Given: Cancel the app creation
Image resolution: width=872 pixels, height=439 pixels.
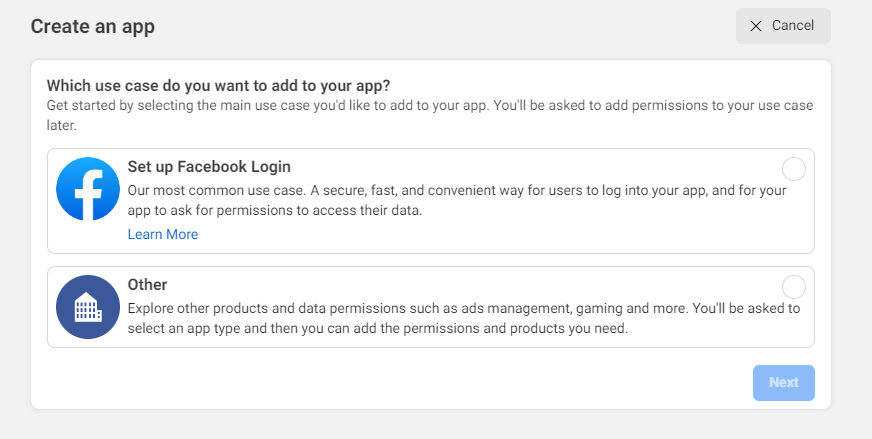Looking at the screenshot, I should click(783, 26).
